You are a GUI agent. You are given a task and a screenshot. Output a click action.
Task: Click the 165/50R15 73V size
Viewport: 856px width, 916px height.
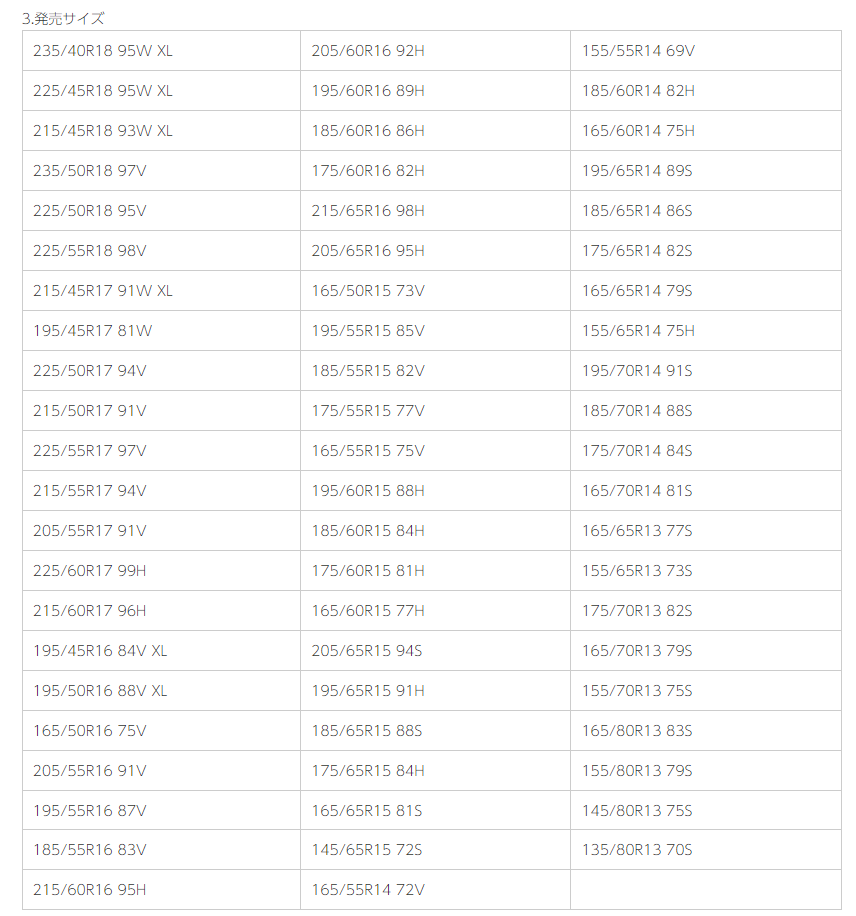368,291
